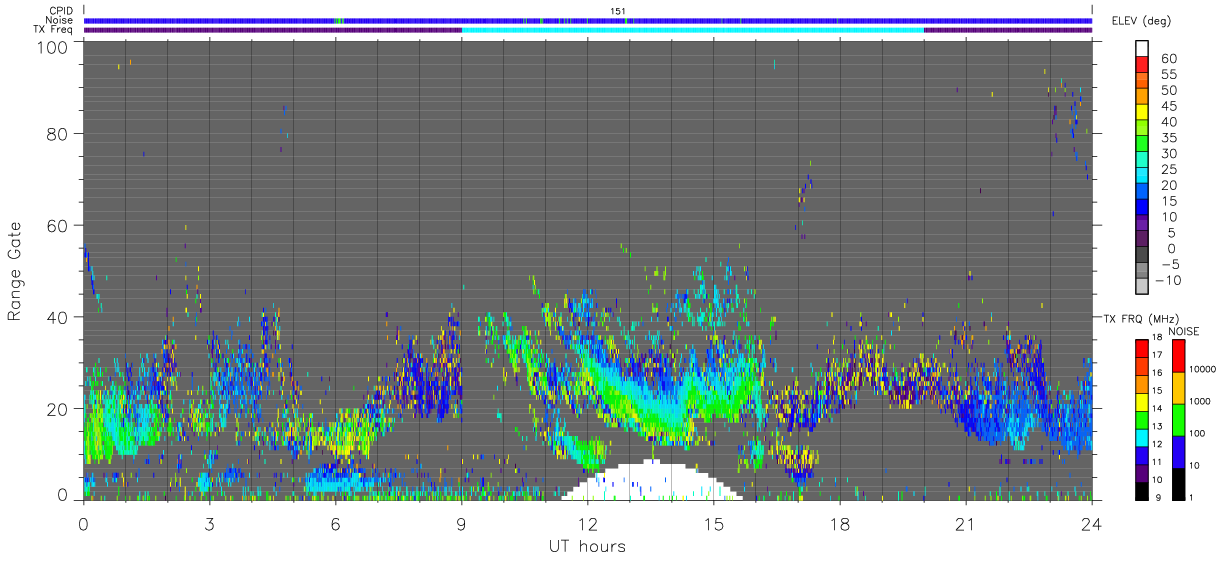The width and height of the screenshot is (1228, 567).
Task: Select the green segment of the NOISE color bar
Action: pos(1178,419)
